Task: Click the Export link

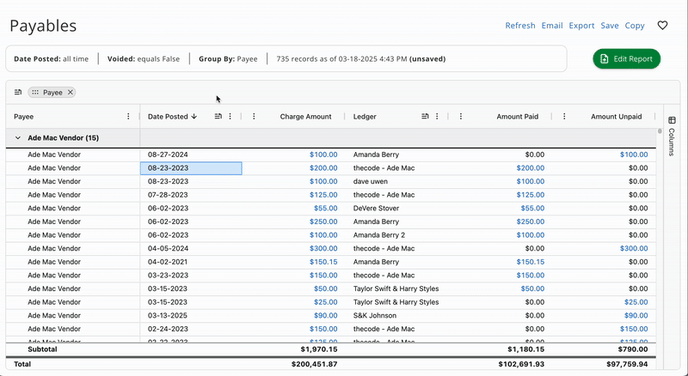Action: [x=581, y=25]
